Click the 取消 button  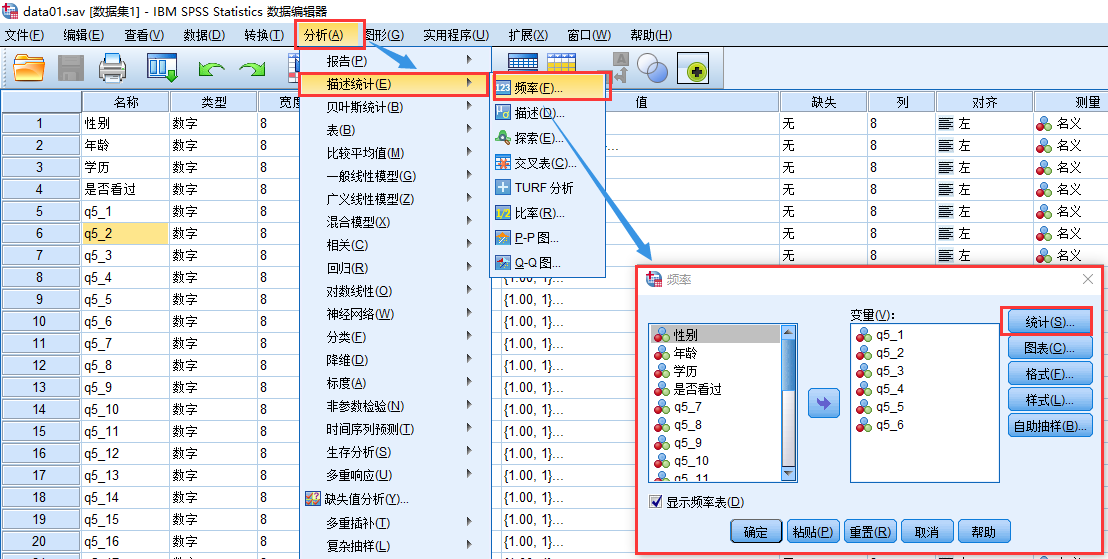(926, 531)
